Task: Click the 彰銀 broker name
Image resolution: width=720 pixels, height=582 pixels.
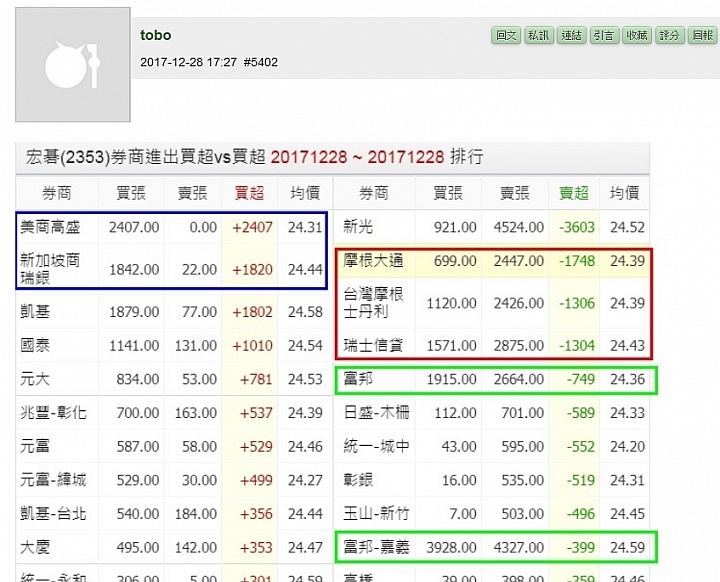Action: [358, 480]
